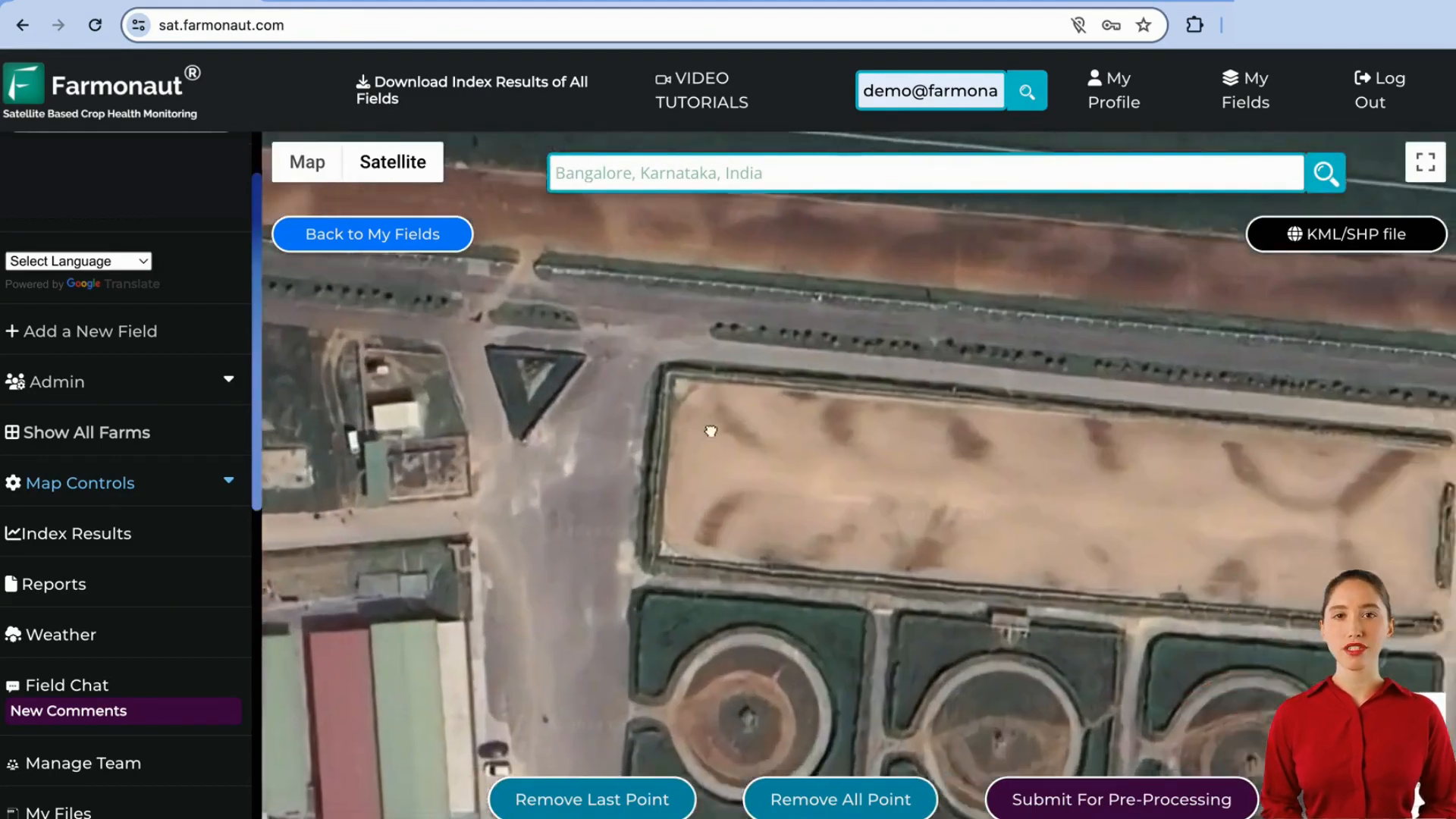The height and width of the screenshot is (819, 1456).
Task: Open the Admin section
Action: tap(45, 381)
